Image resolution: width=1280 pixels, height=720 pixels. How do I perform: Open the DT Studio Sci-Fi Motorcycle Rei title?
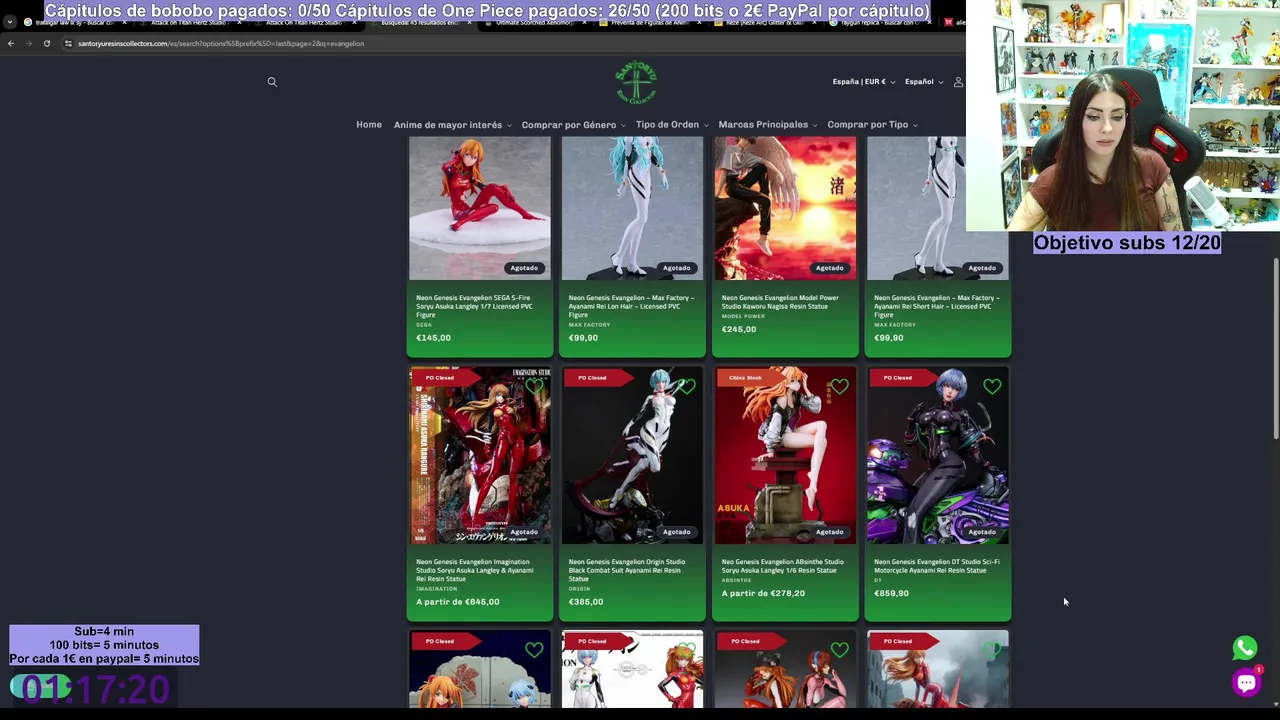(x=937, y=566)
